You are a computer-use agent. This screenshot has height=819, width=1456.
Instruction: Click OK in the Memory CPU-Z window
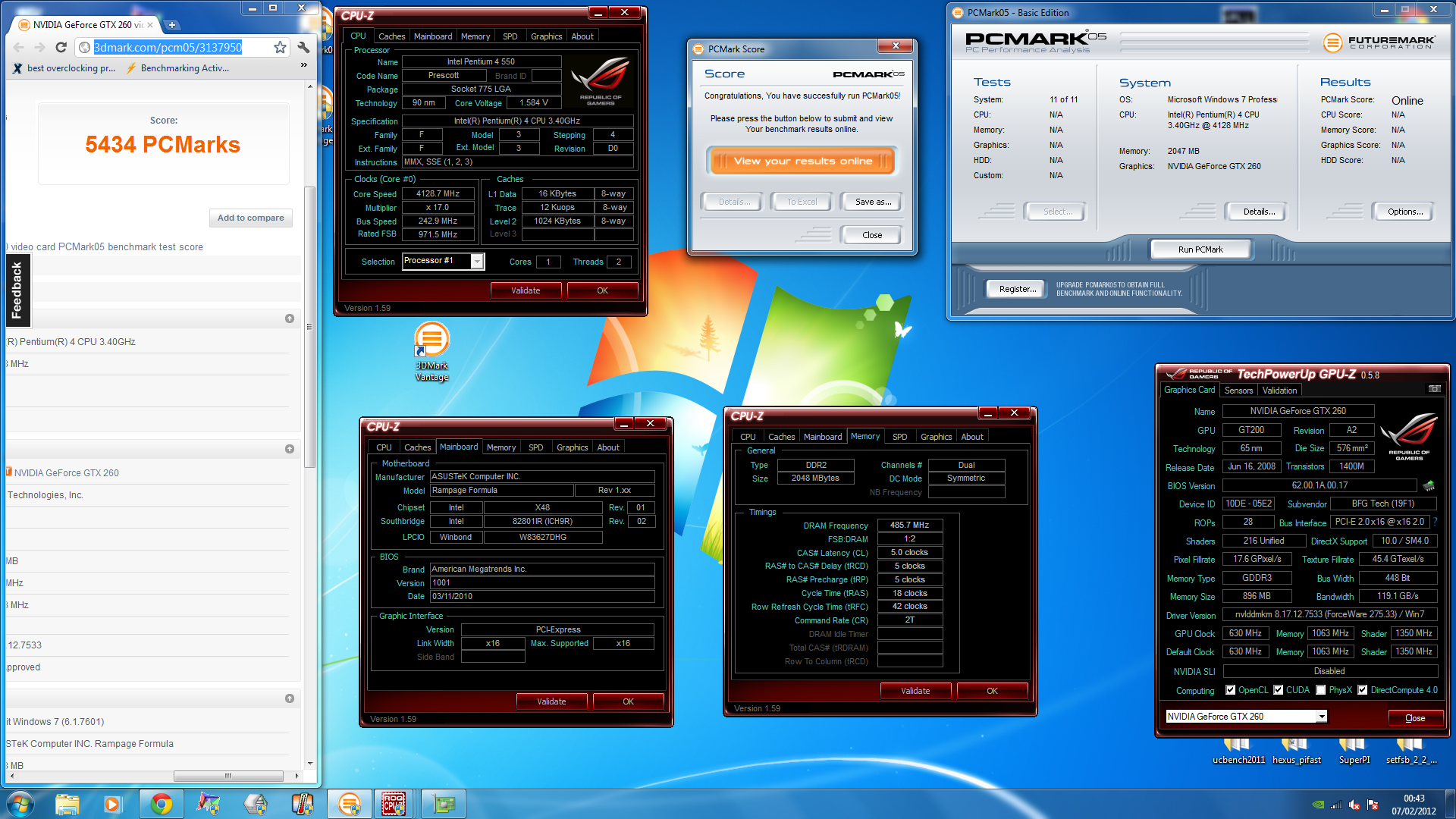[x=992, y=691]
